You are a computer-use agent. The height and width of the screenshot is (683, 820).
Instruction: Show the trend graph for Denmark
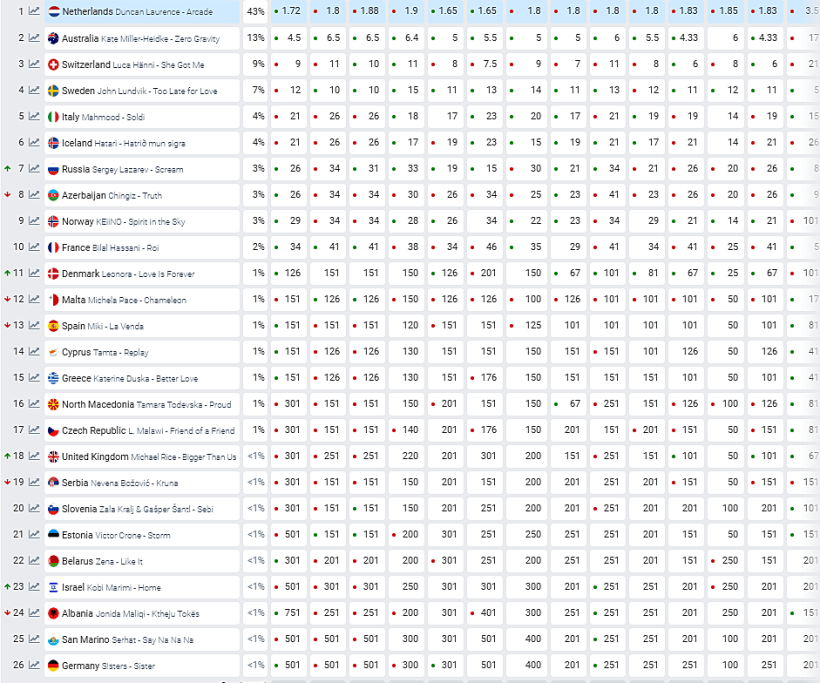coord(34,273)
